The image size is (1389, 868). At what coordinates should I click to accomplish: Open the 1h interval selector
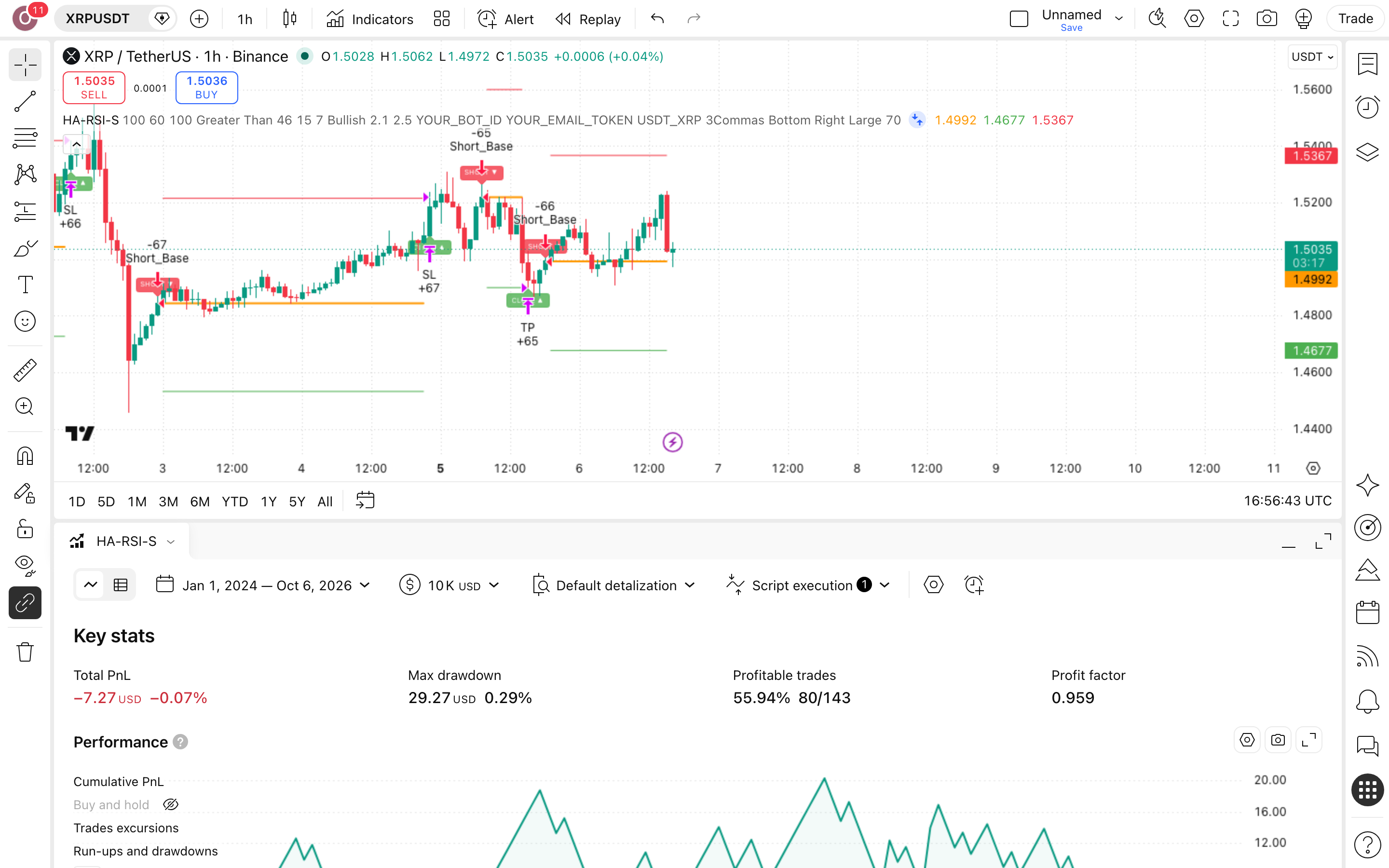(245, 19)
